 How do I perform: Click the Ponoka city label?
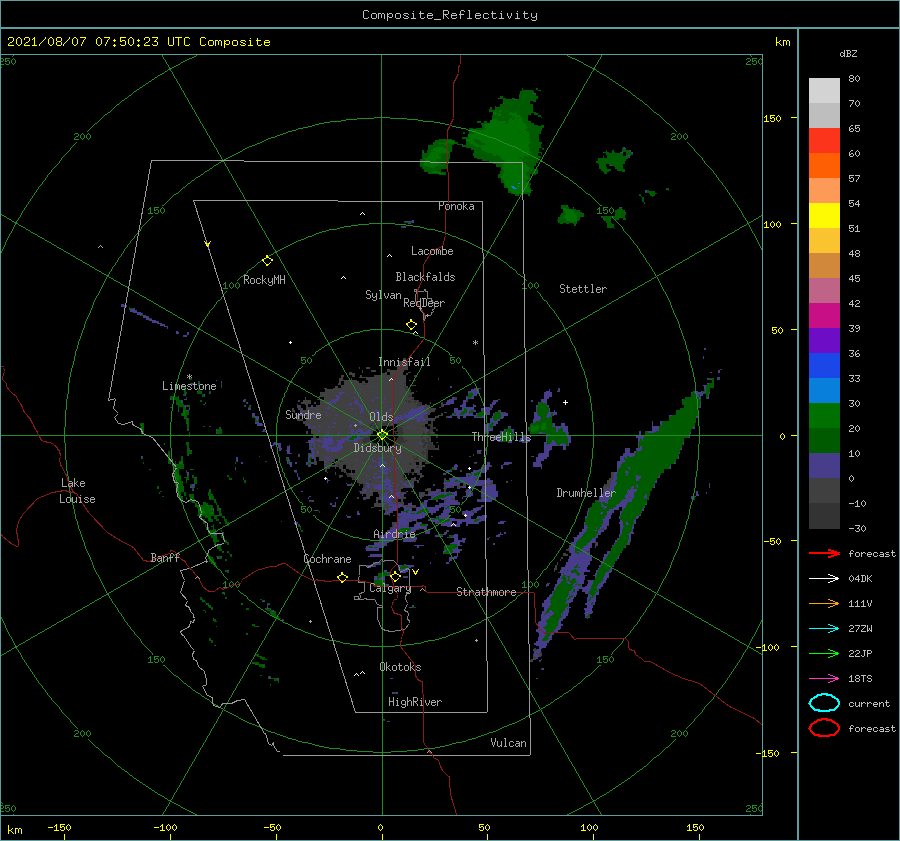click(x=456, y=206)
